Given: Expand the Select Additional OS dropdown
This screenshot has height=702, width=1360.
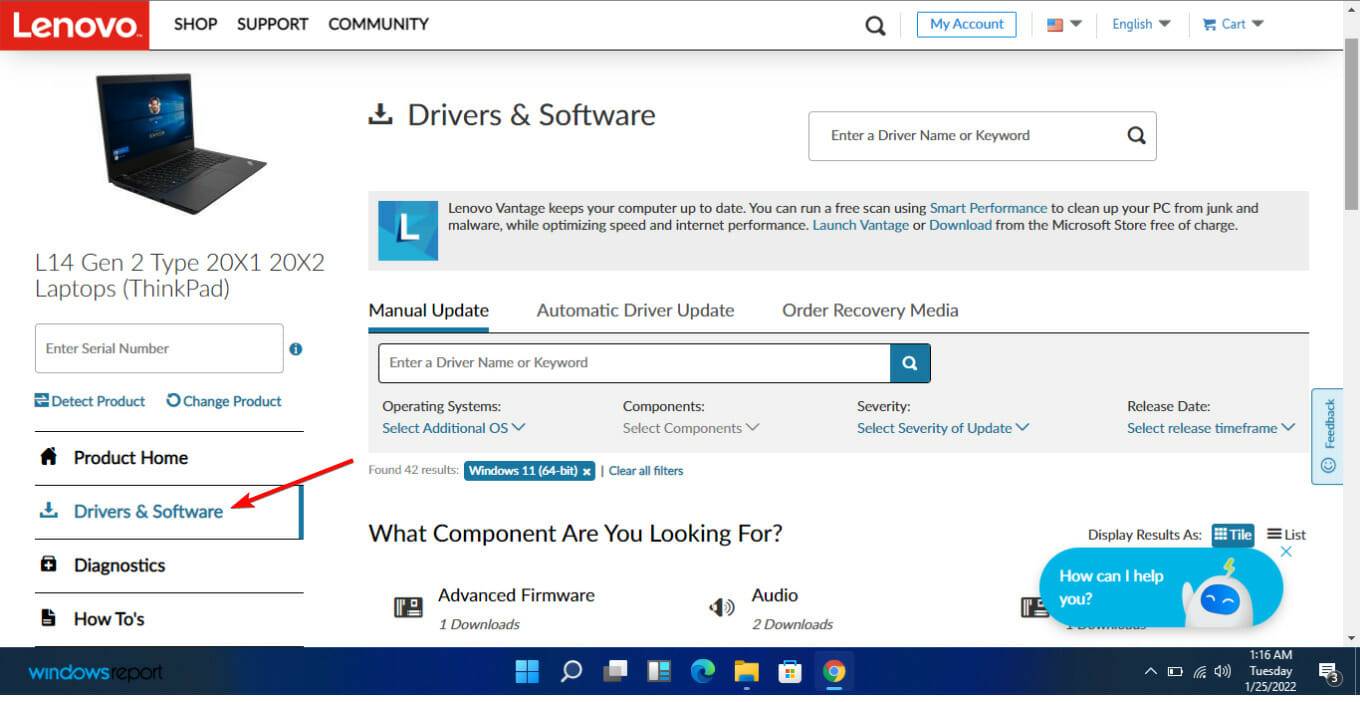Looking at the screenshot, I should click(453, 428).
